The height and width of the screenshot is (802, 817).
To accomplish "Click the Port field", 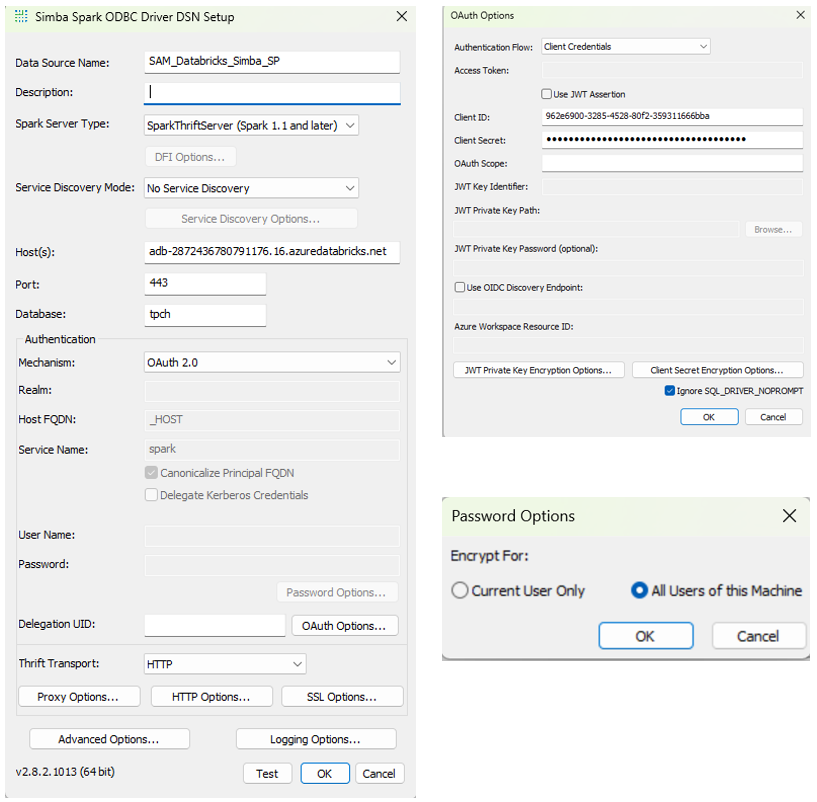I will point(205,283).
